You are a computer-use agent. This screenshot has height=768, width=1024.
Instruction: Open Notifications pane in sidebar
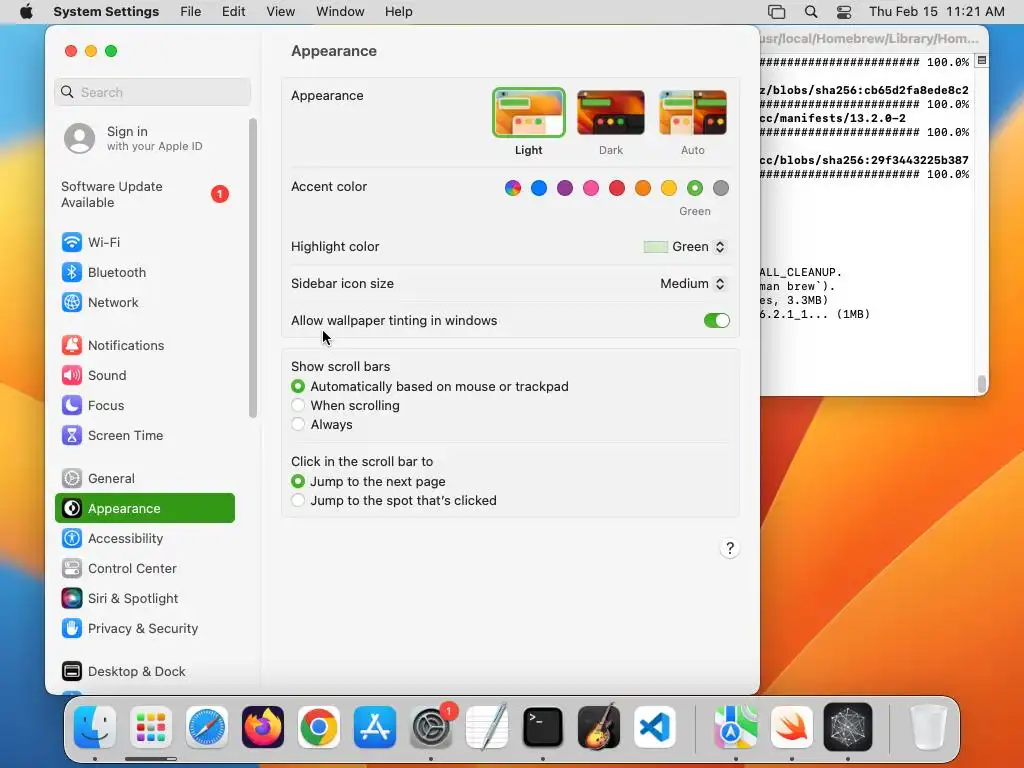click(145, 345)
